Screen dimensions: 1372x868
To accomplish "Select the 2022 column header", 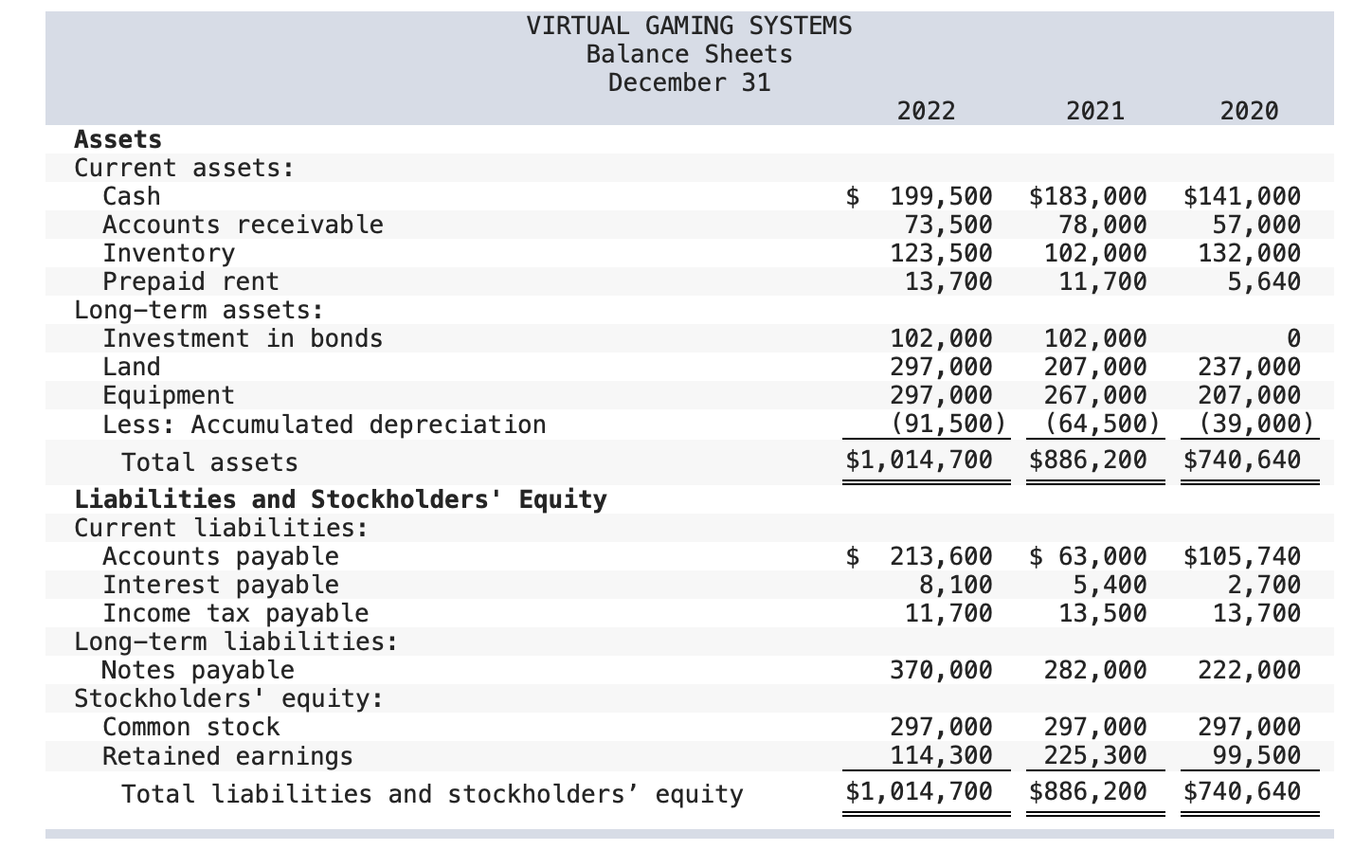I will pos(927,111).
